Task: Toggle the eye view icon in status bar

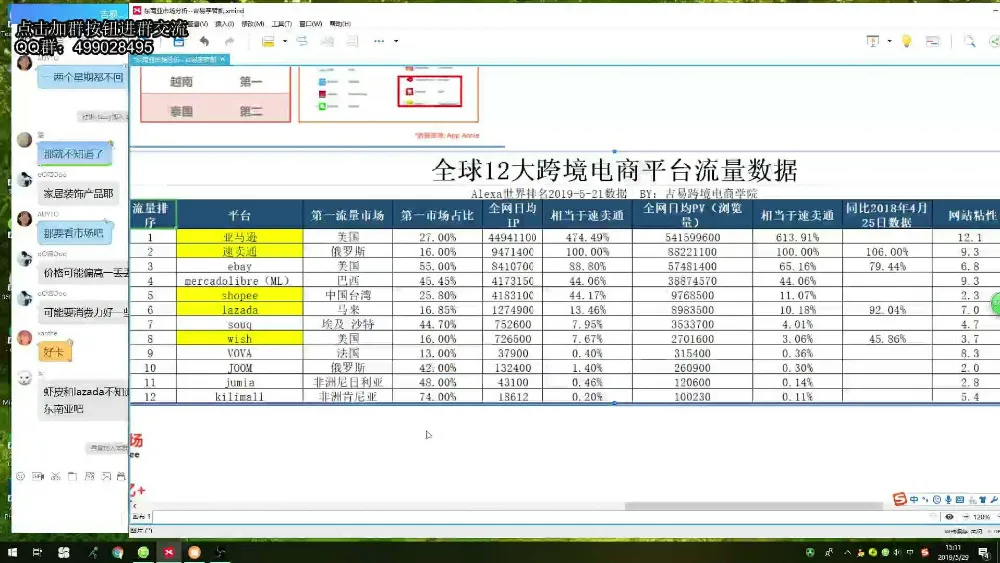Action: coord(949,517)
